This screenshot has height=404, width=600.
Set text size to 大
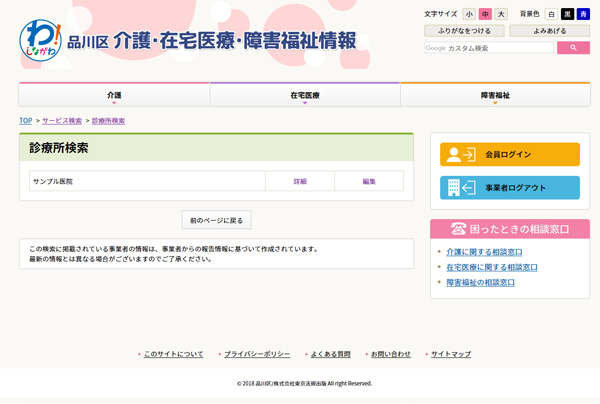pyautogui.click(x=501, y=14)
